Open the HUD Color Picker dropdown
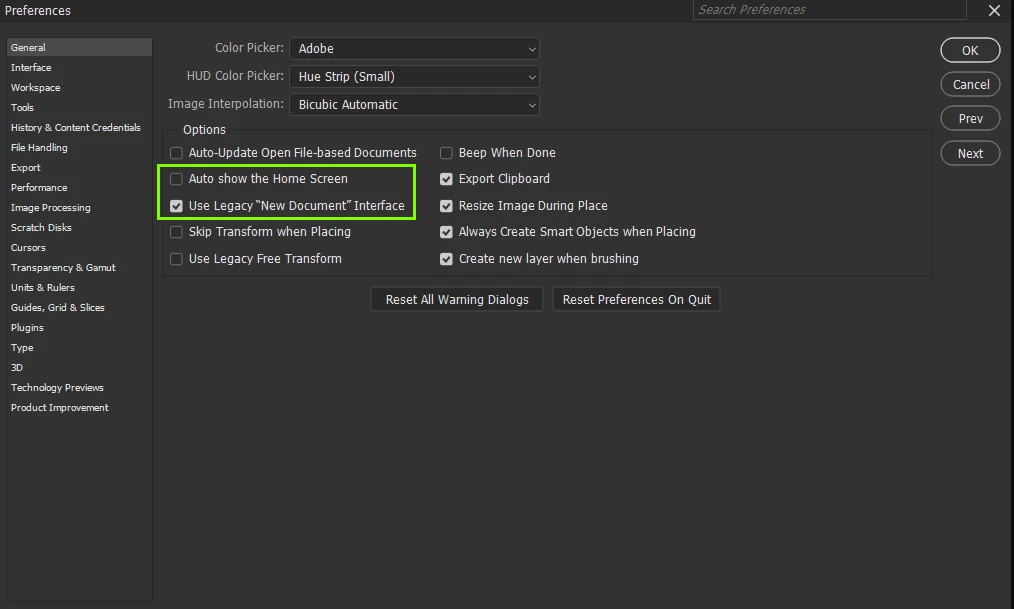Image resolution: width=1014 pixels, height=609 pixels. pyautogui.click(x=415, y=76)
